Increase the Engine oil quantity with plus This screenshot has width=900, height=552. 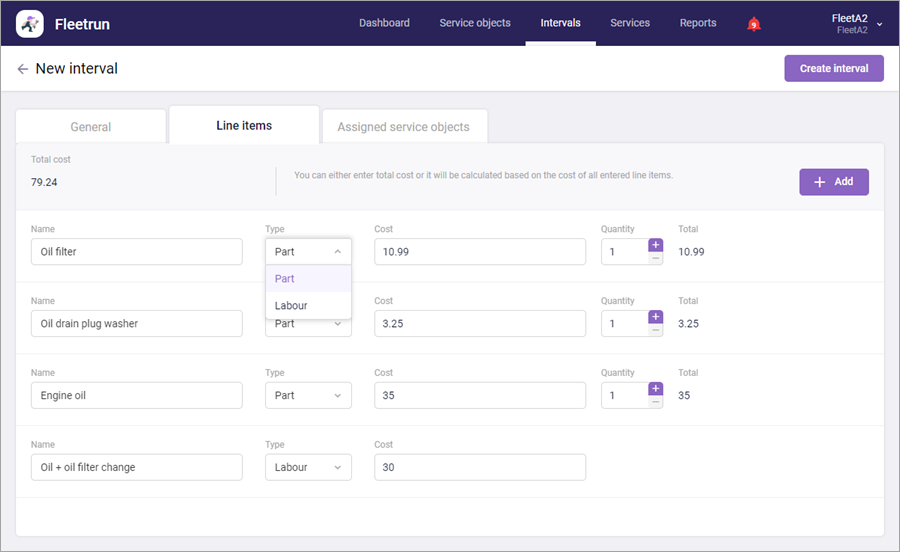[x=656, y=389]
